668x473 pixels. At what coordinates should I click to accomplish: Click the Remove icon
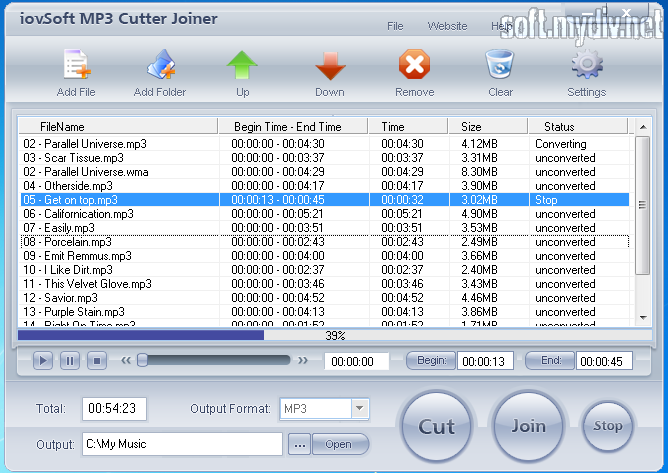click(x=414, y=64)
